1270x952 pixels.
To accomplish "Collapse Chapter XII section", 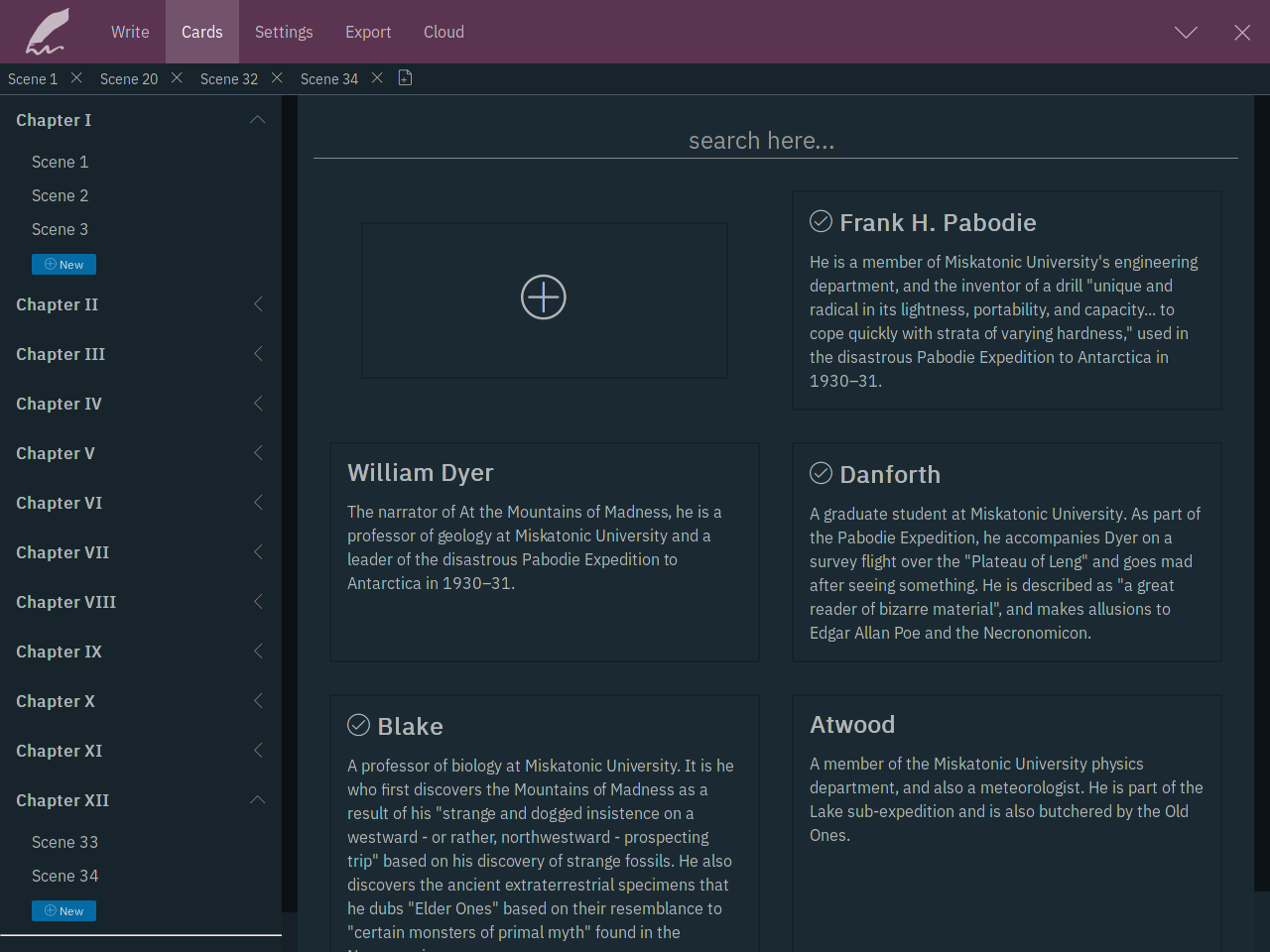I will (258, 800).
